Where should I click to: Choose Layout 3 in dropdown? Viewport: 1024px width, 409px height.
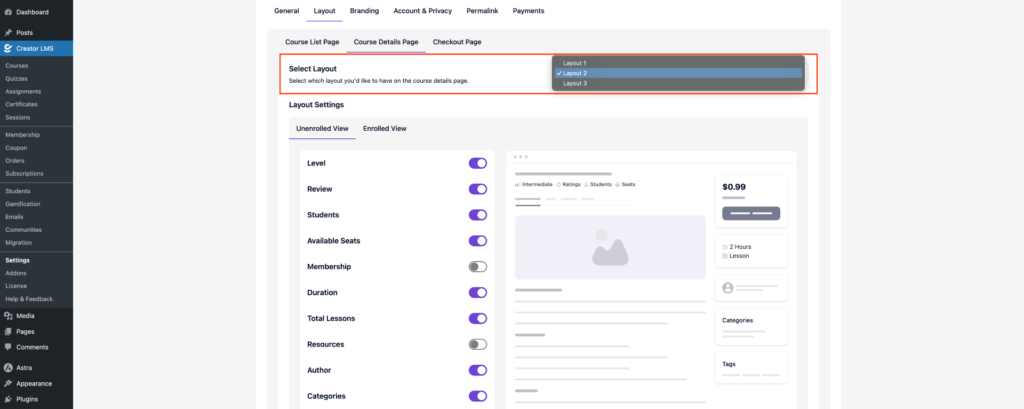[575, 83]
